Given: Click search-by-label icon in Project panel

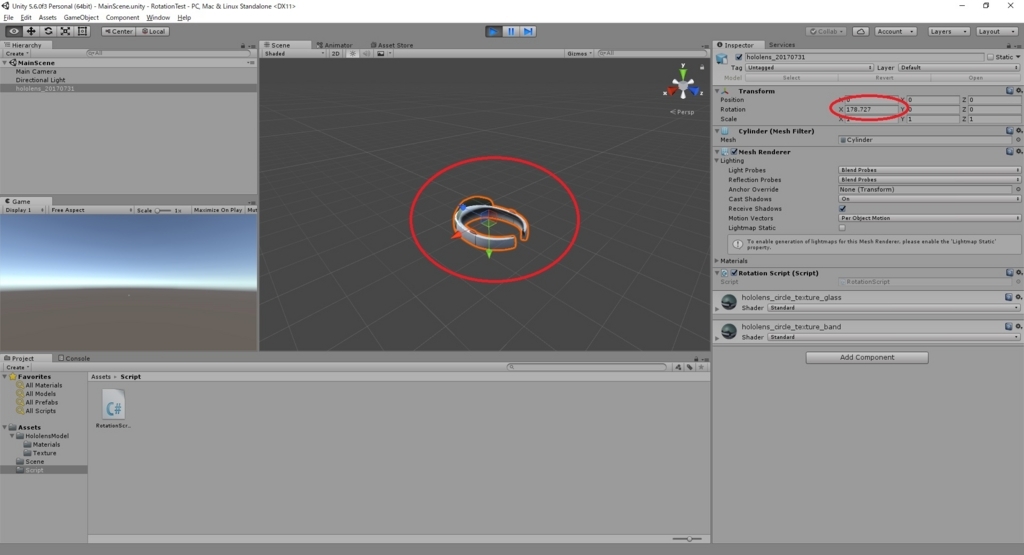Looking at the screenshot, I should [690, 367].
